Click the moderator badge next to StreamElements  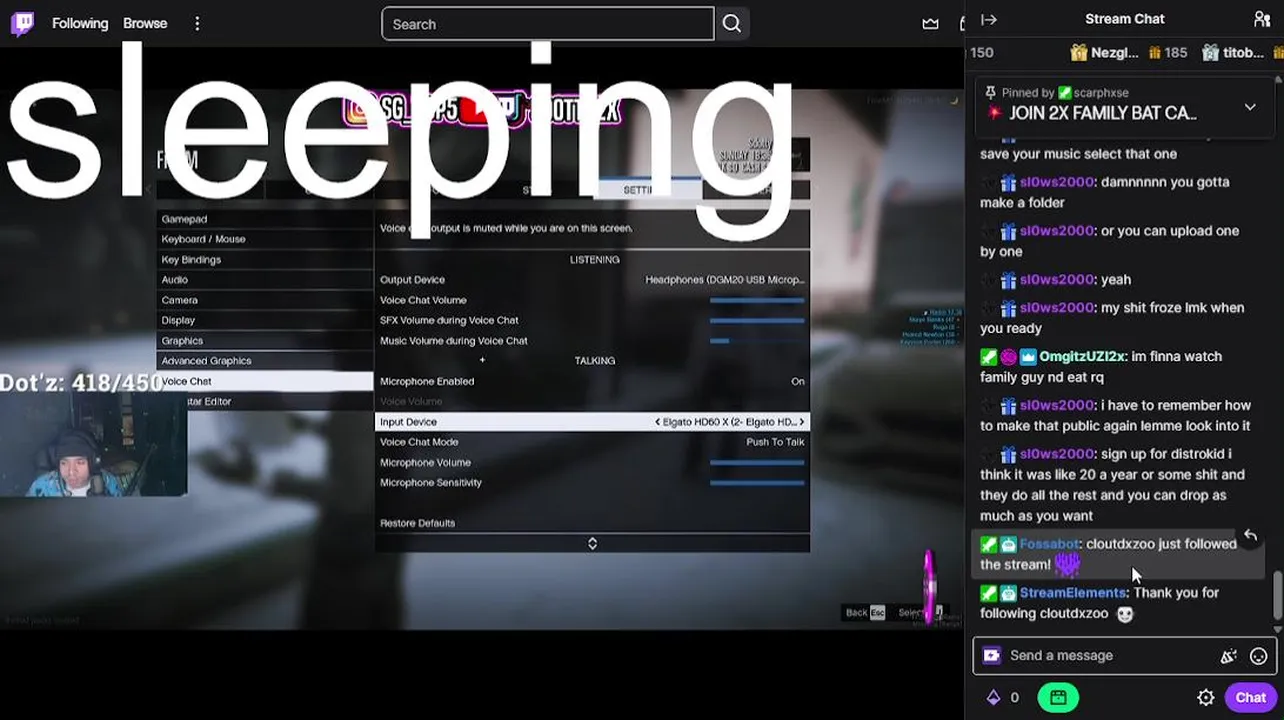(x=988, y=593)
